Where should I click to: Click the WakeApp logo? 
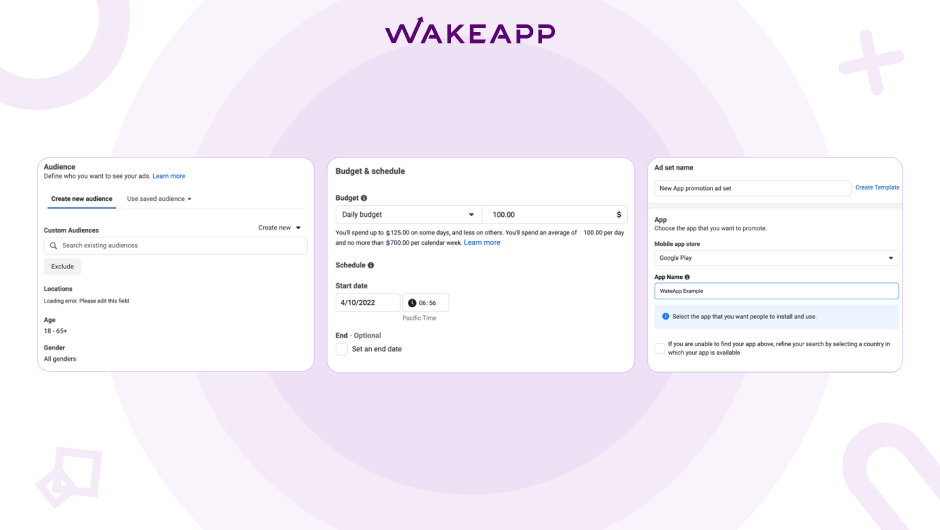pos(470,31)
